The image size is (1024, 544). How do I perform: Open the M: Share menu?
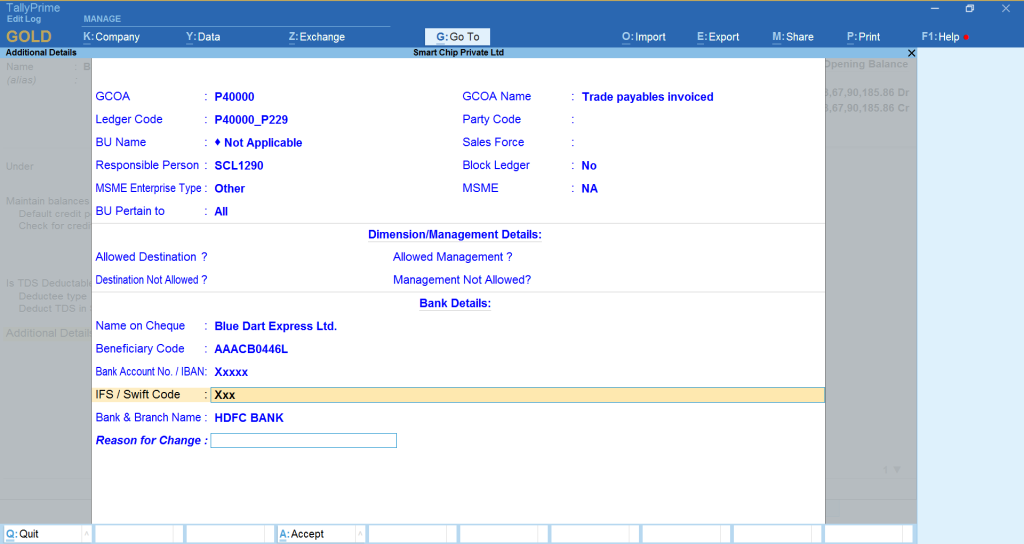pyautogui.click(x=792, y=37)
